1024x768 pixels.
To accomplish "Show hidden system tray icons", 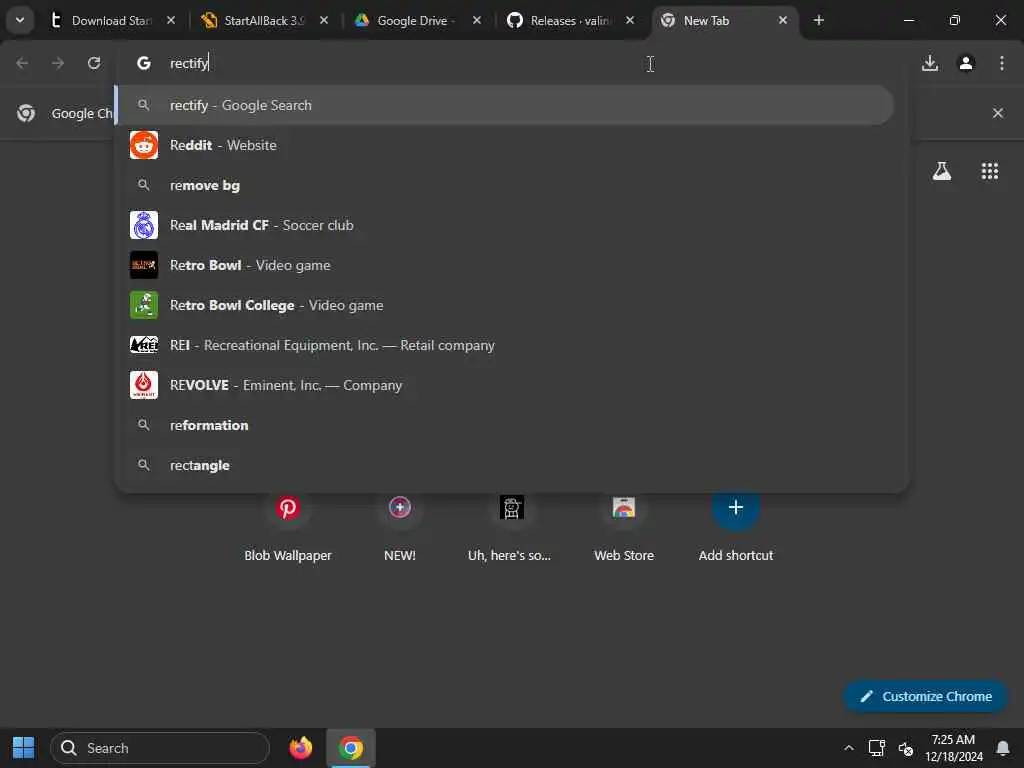I will point(848,748).
